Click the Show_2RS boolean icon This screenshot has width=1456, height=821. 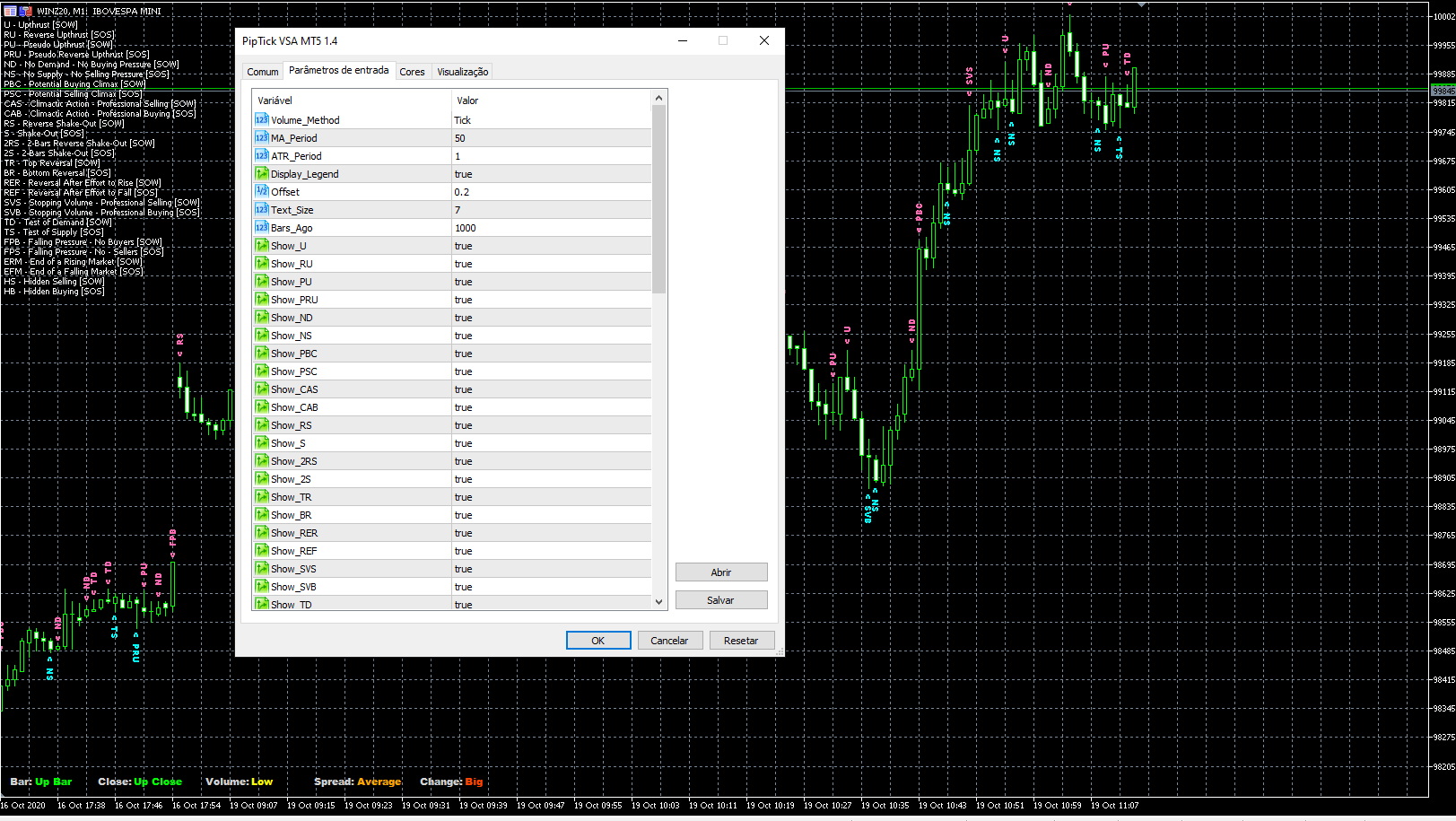(x=261, y=460)
